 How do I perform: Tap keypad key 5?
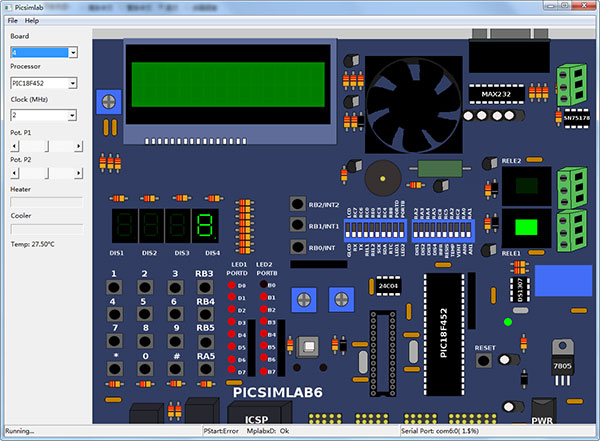click(145, 314)
